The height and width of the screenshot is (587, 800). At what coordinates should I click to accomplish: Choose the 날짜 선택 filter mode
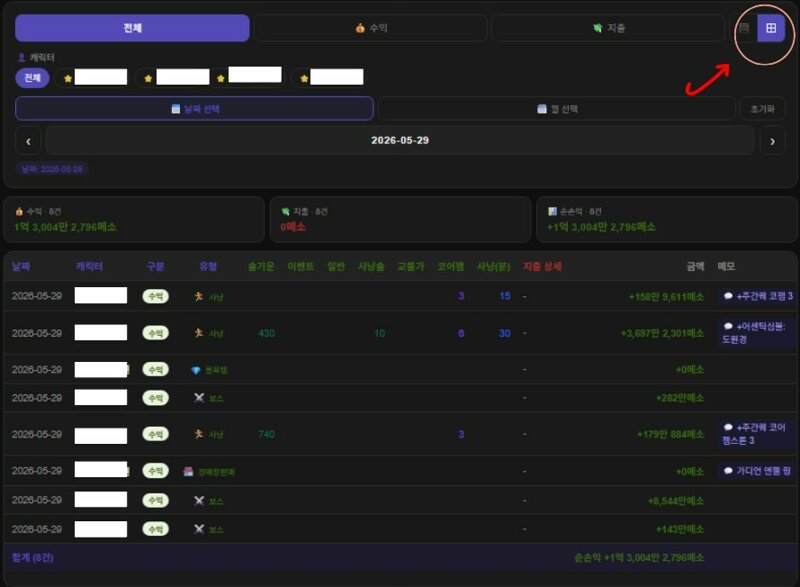194,109
